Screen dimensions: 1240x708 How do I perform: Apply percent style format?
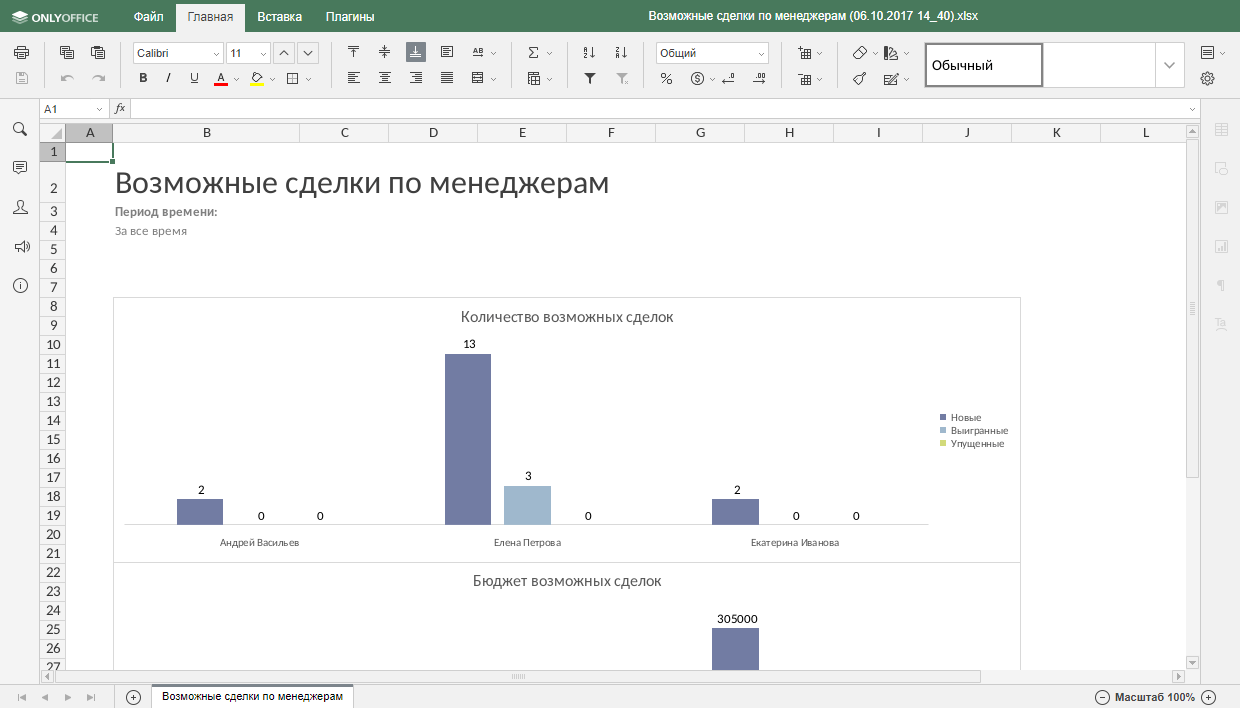(666, 78)
